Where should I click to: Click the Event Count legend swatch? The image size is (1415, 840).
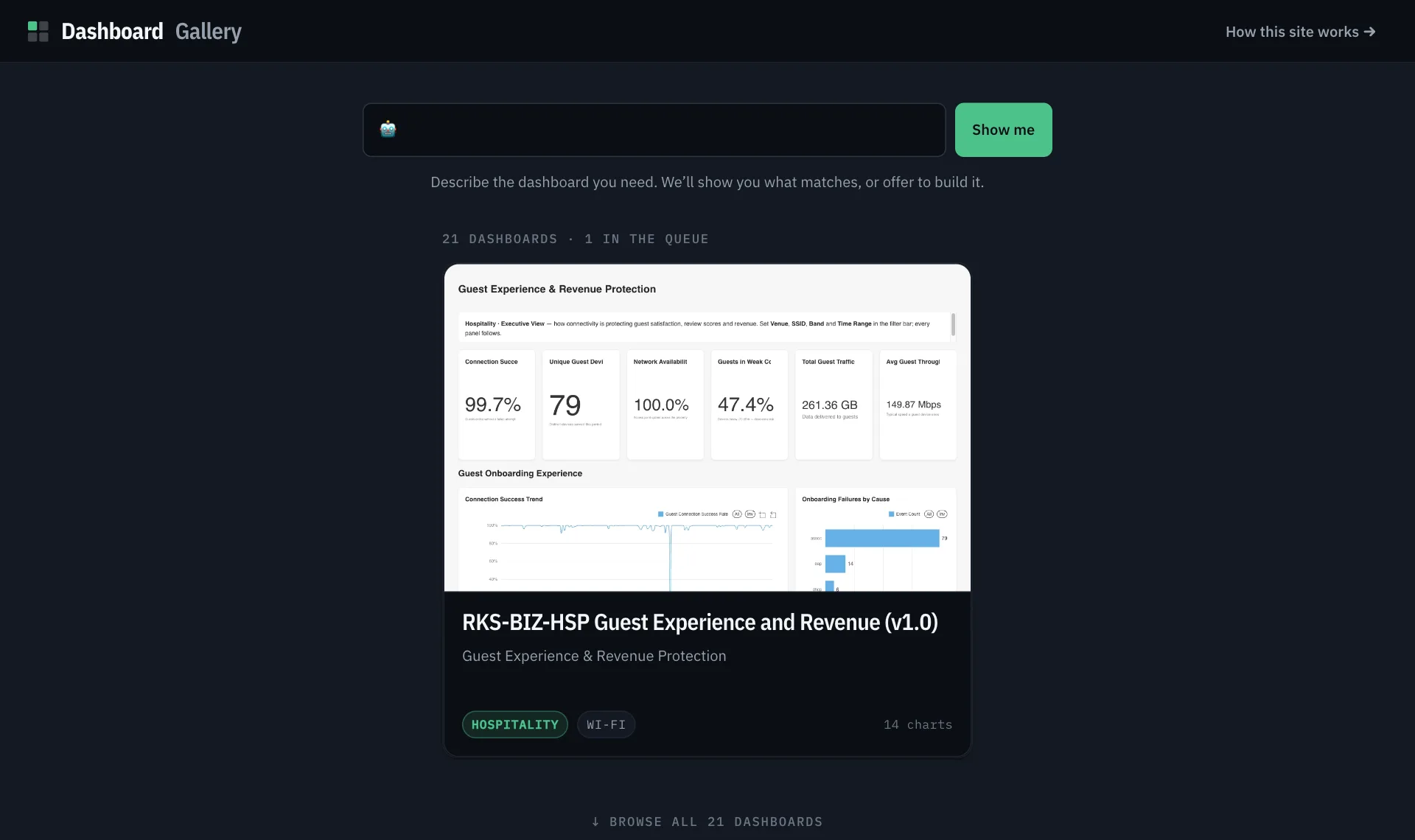[891, 514]
